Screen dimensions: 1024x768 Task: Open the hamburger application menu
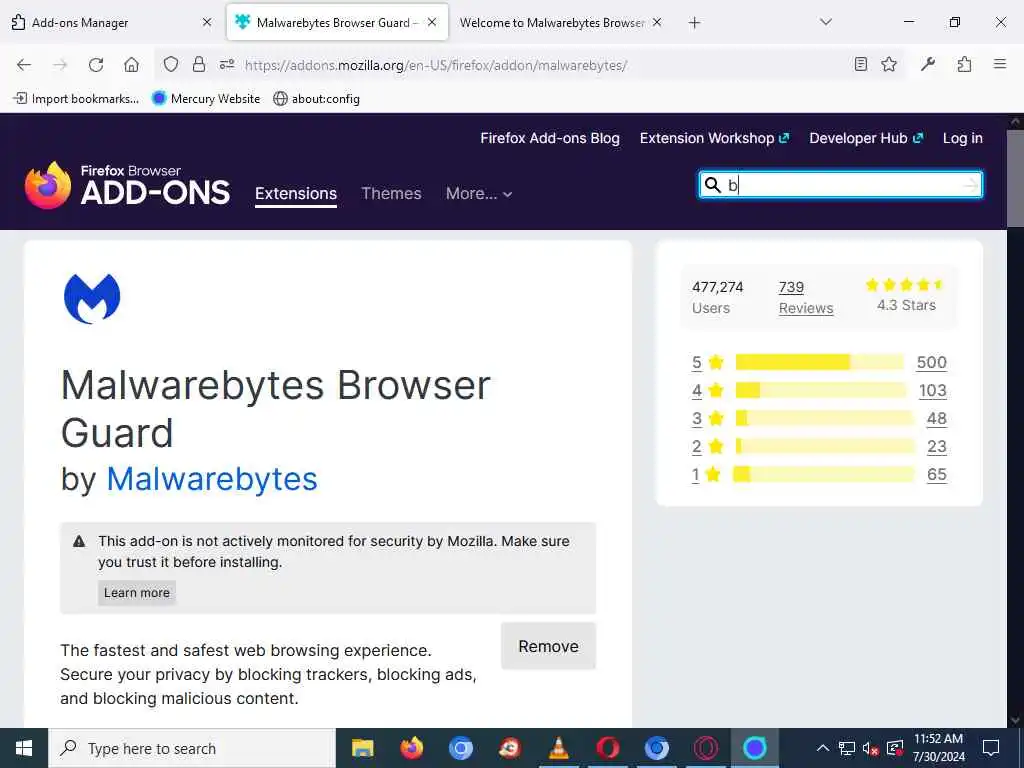tap(999, 64)
